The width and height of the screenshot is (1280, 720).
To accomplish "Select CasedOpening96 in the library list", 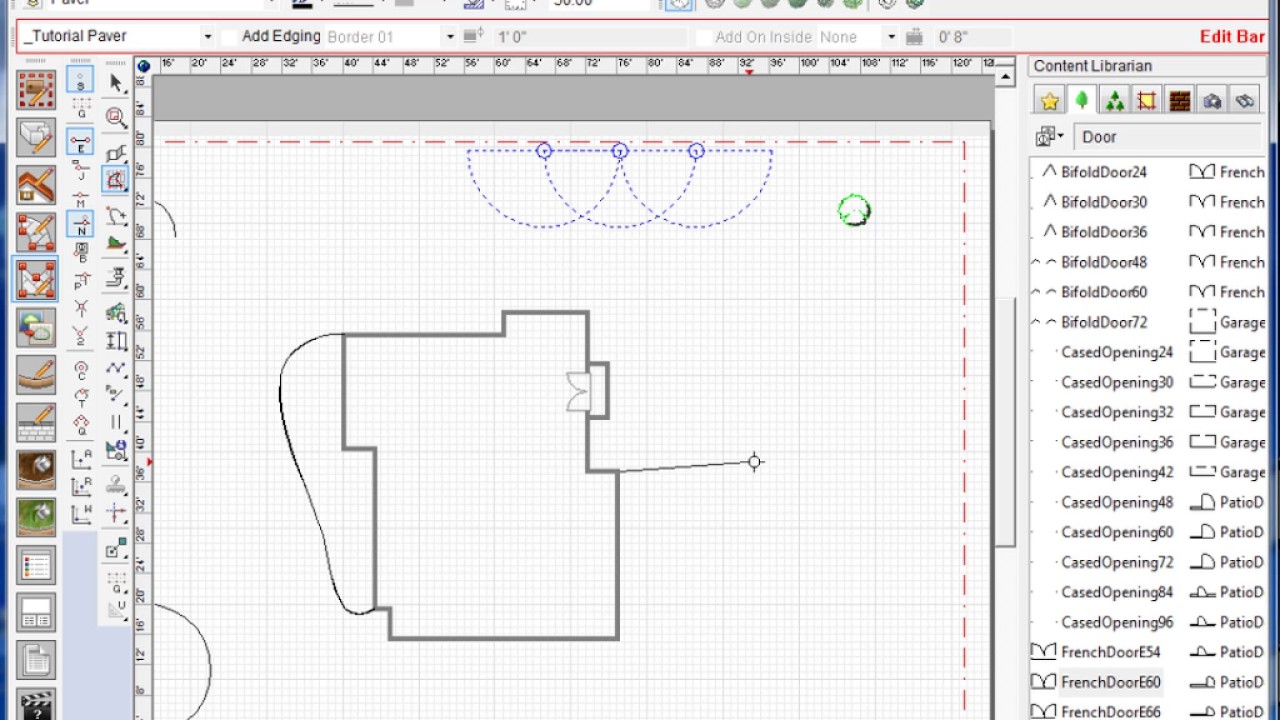I will point(1117,622).
